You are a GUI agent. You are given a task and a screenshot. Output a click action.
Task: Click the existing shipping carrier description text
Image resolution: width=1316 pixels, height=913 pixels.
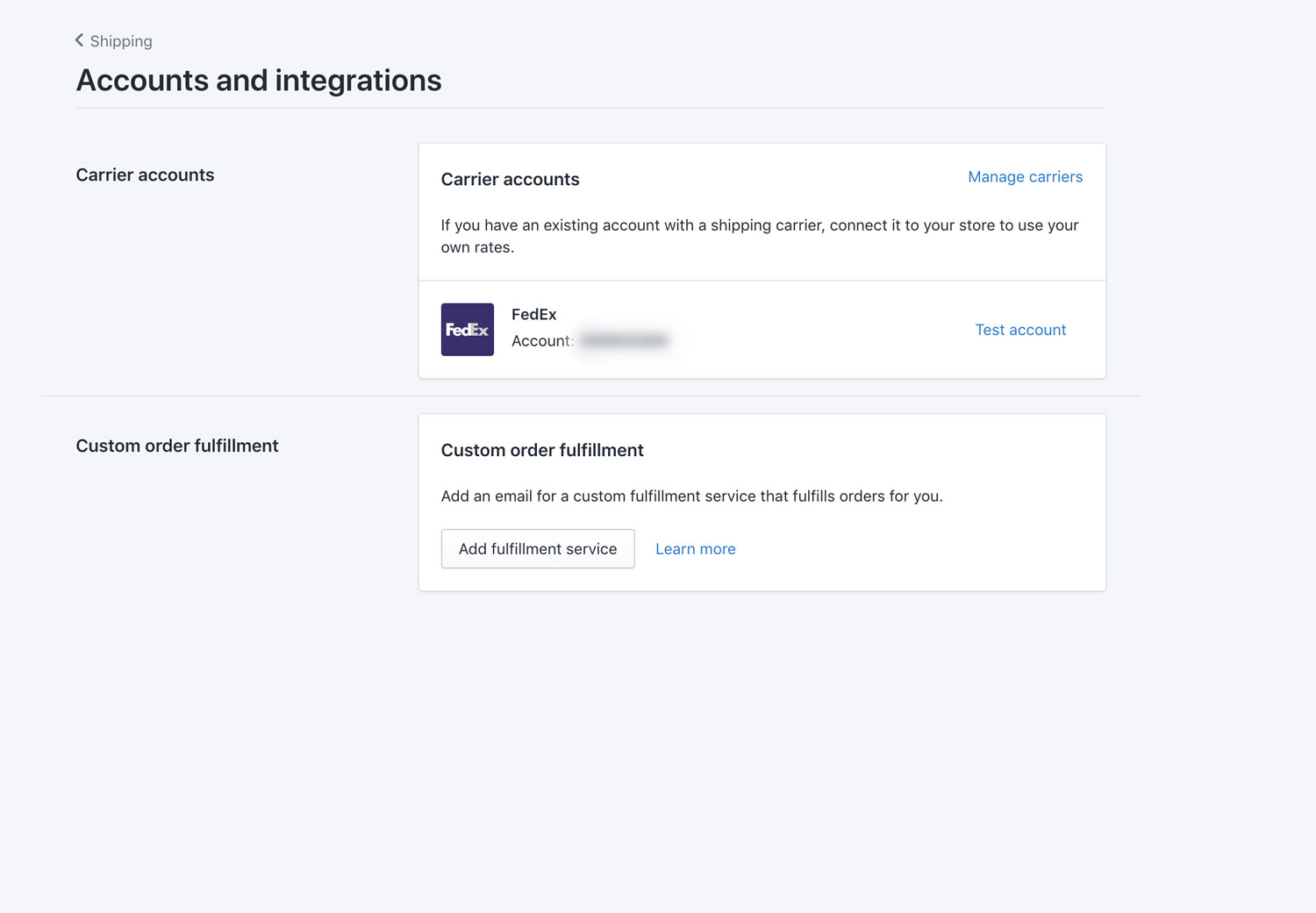point(759,225)
